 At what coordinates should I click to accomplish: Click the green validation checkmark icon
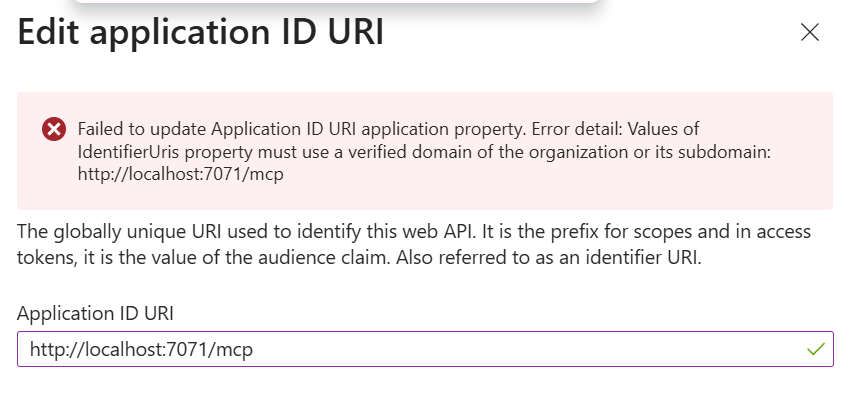[816, 349]
